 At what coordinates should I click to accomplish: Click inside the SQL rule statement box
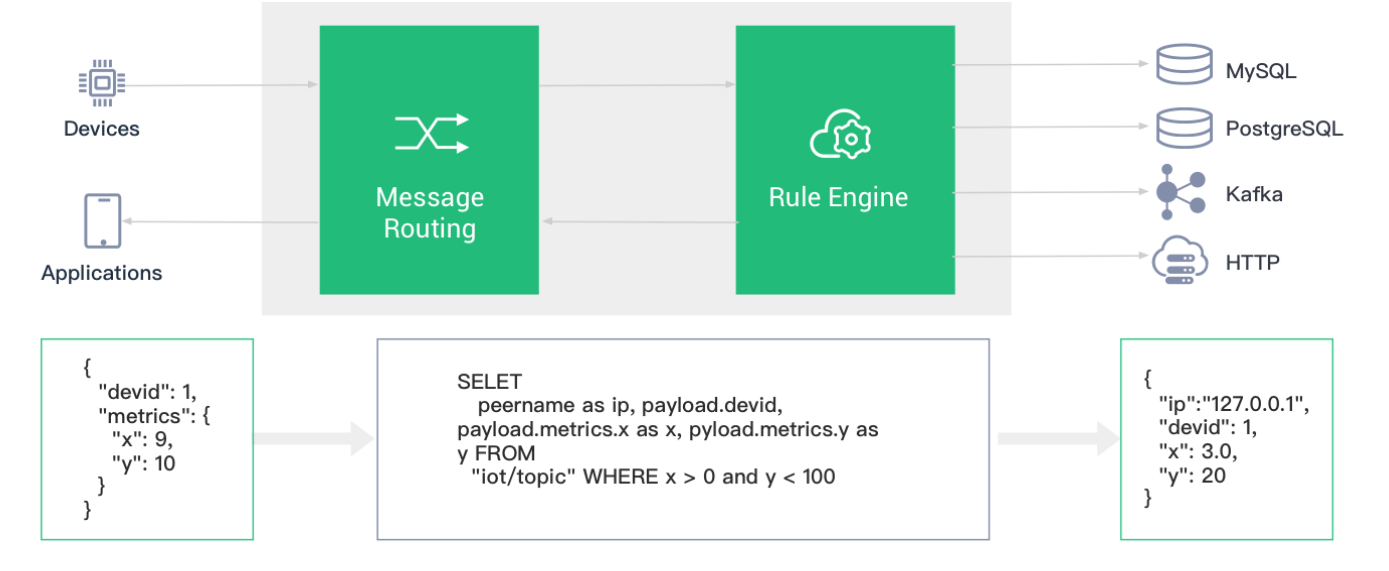(x=683, y=439)
